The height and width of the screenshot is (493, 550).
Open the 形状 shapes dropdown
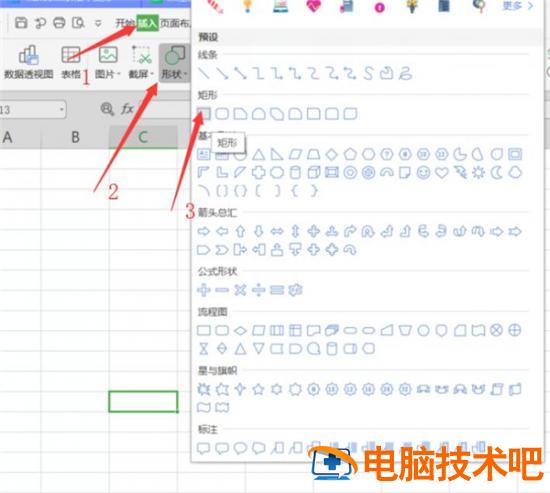point(174,62)
